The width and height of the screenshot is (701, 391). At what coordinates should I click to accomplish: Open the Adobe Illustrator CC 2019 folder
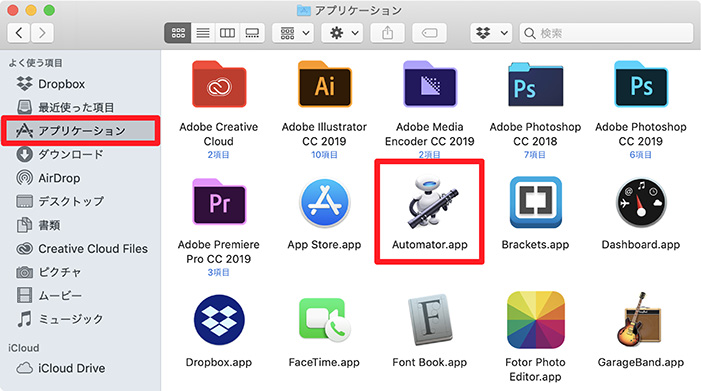coord(325,84)
